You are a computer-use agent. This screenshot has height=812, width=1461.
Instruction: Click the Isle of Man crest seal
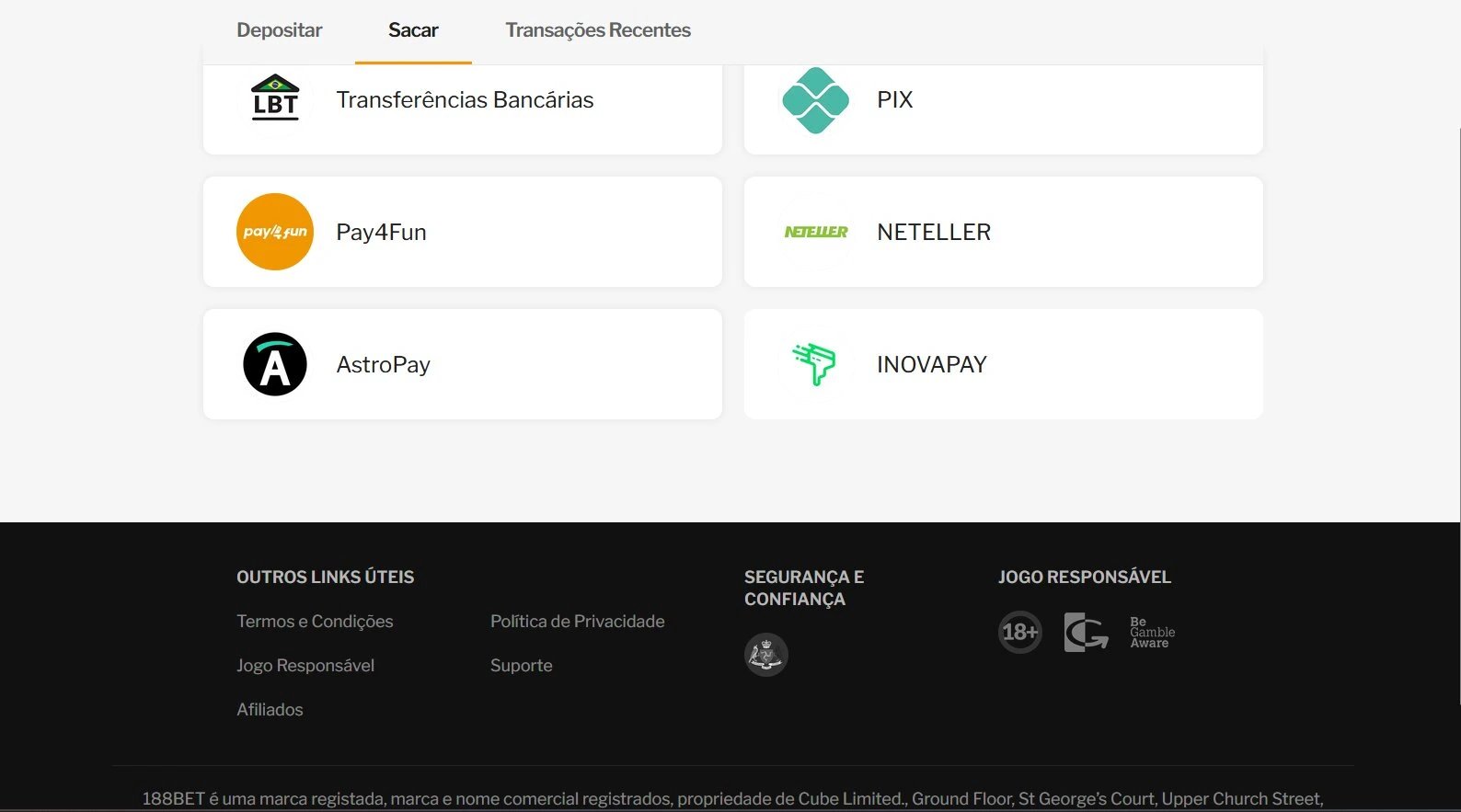(766, 655)
